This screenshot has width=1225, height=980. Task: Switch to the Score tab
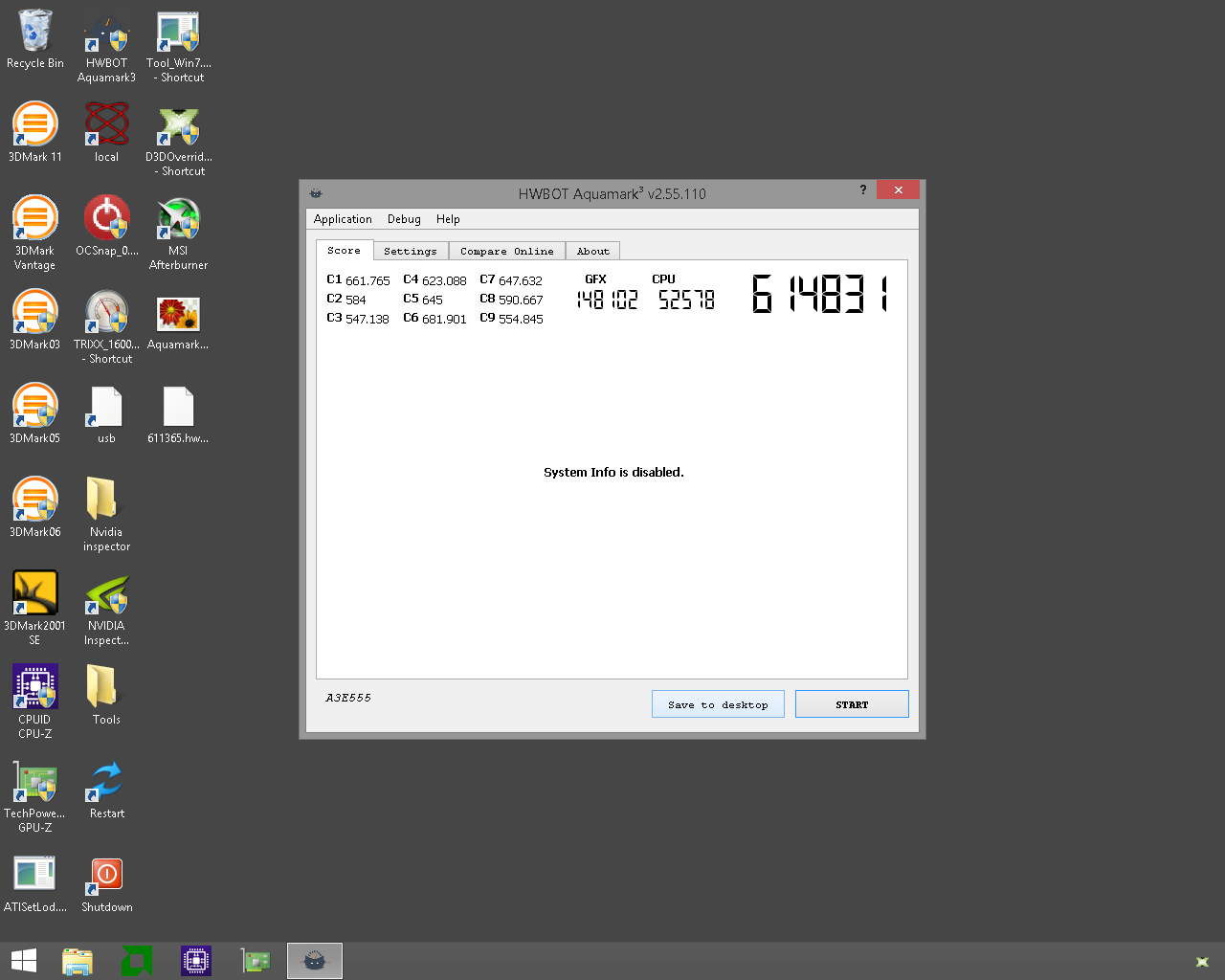point(344,250)
